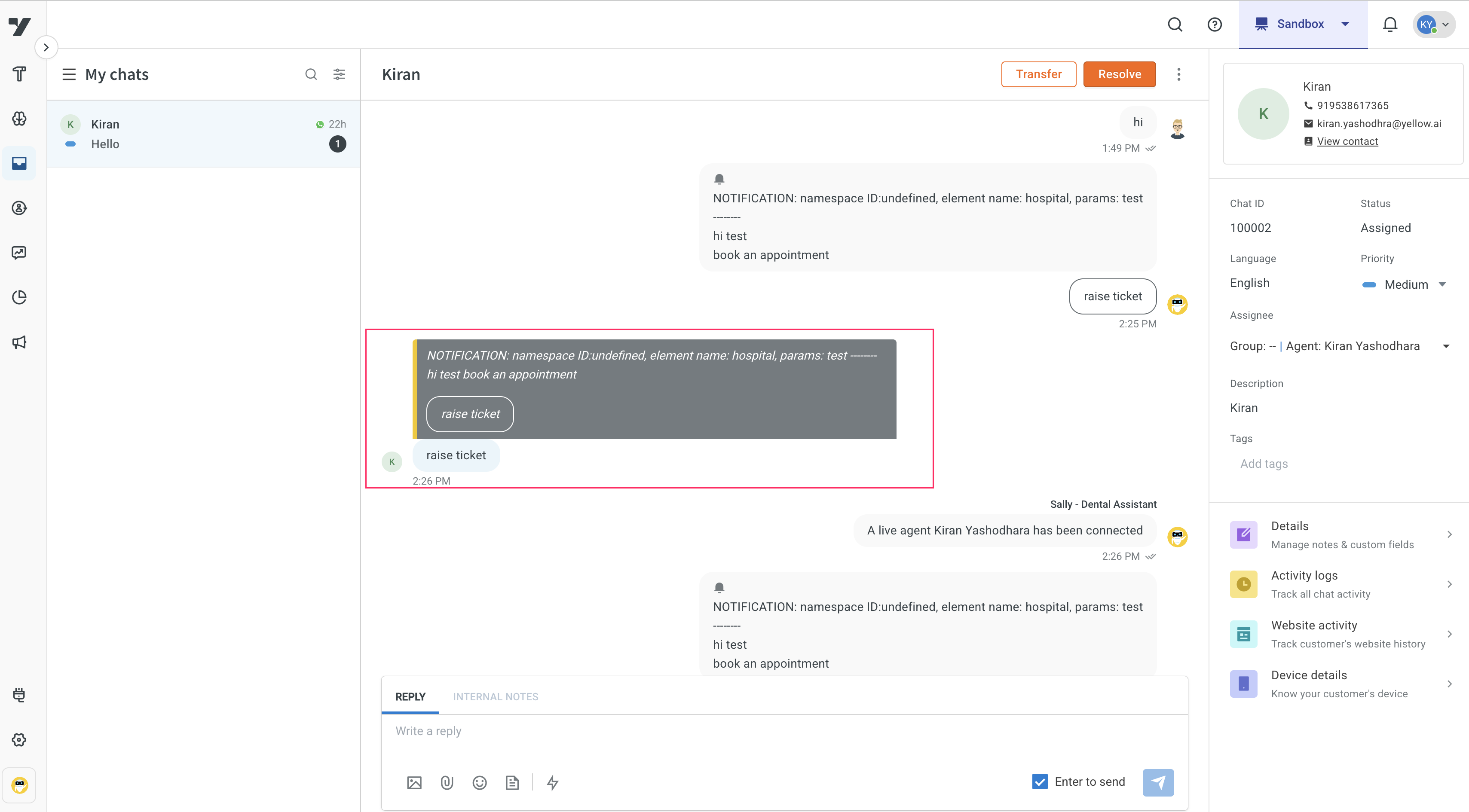Click the global search icon in top bar
This screenshot has width=1469, height=812.
tap(1175, 24)
